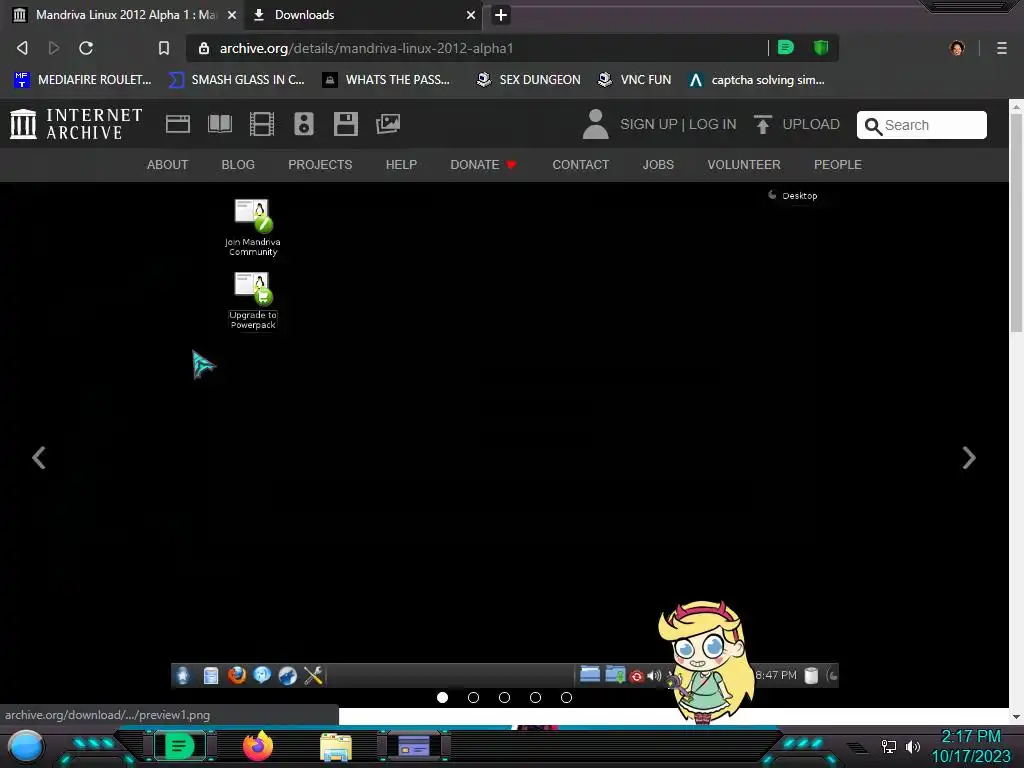The width and height of the screenshot is (1024, 768).
Task: Open the CONTACT menu item
Action: 581,165
